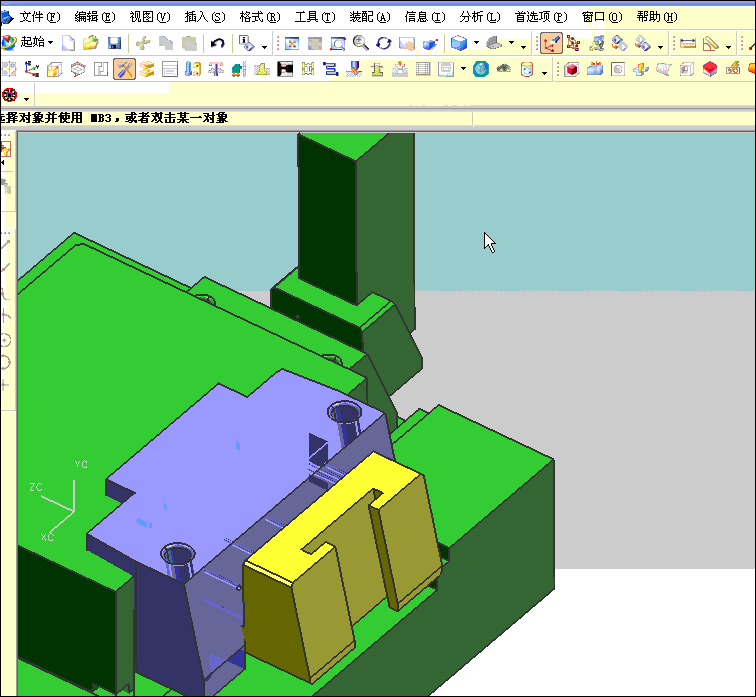Click the object information properties icon
756x697 pixels.
[x=246, y=43]
